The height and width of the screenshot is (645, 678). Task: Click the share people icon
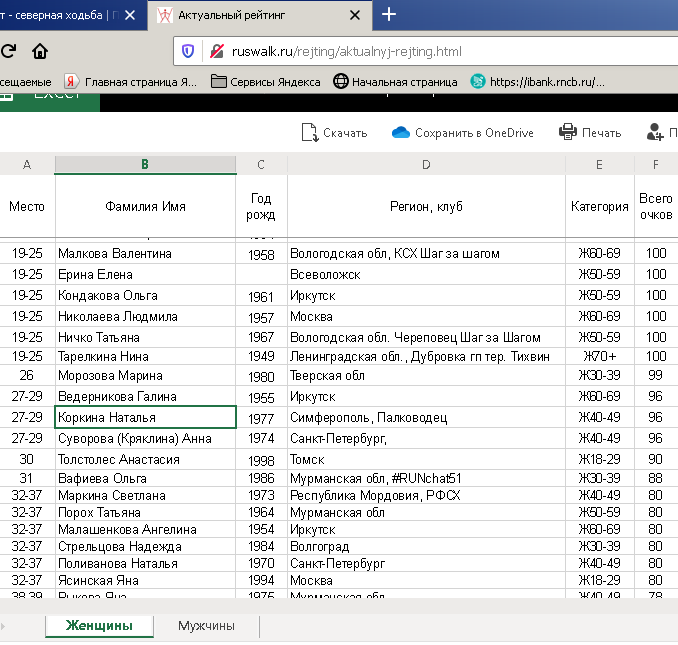655,132
